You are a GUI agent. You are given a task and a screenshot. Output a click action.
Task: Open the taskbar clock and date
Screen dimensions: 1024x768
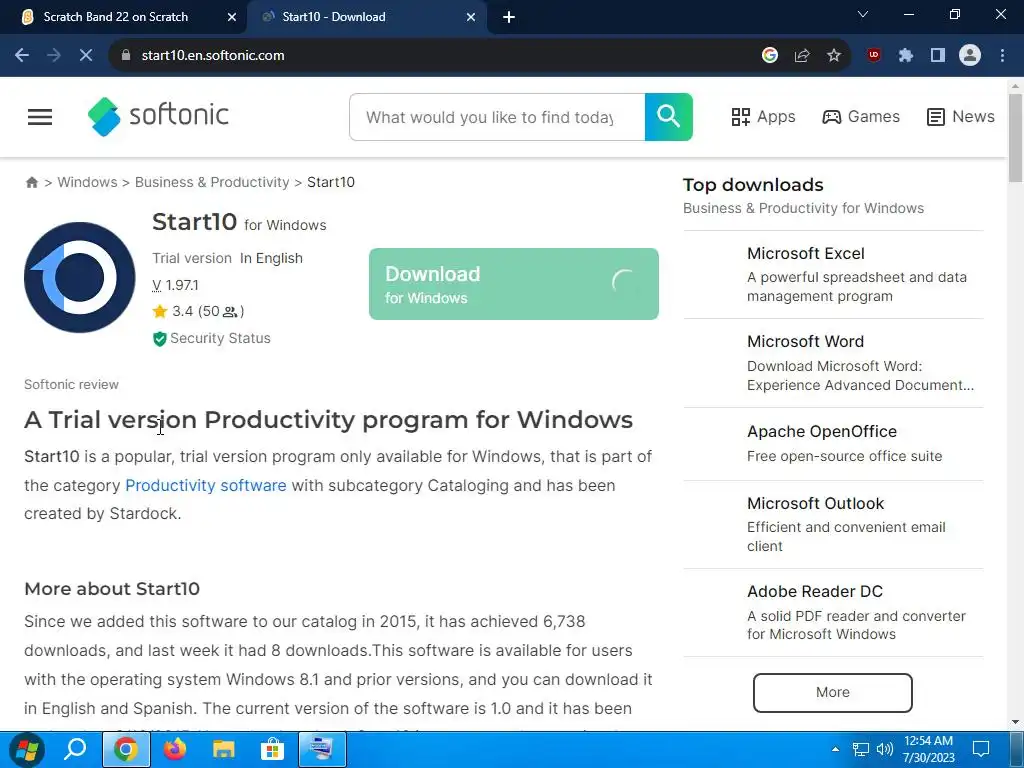click(929, 749)
